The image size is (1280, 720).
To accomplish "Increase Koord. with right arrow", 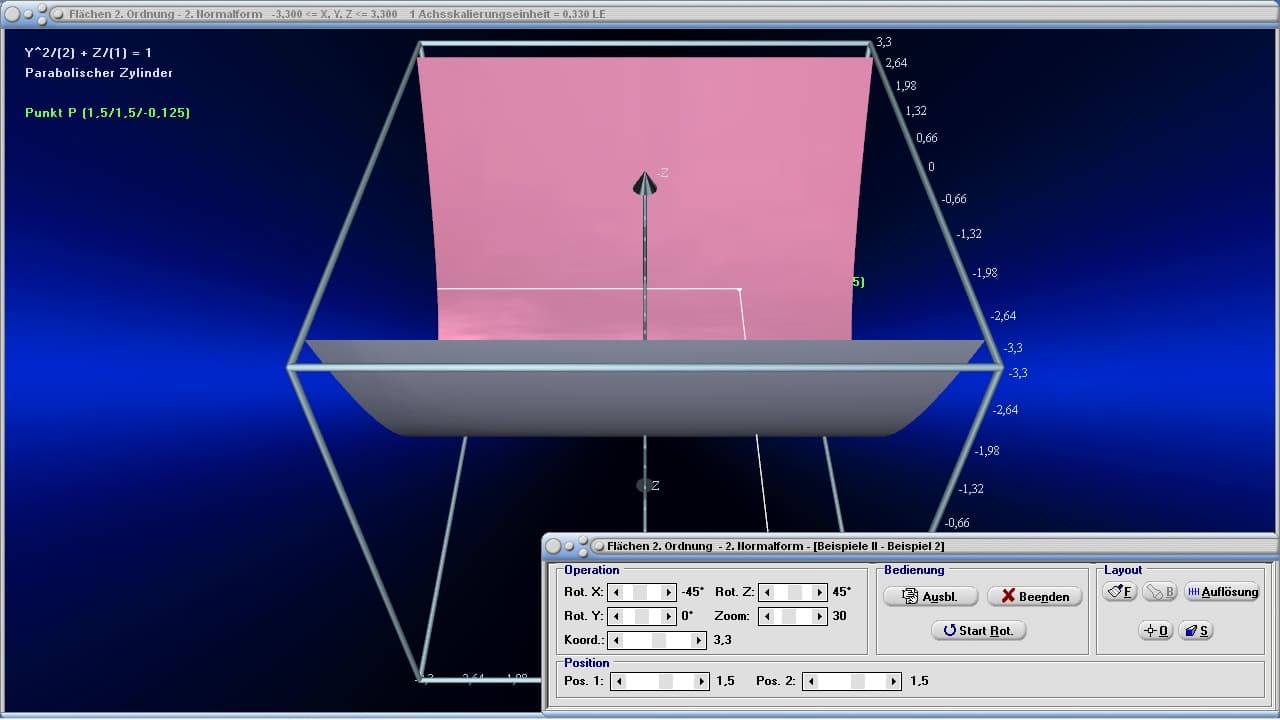I will click(x=700, y=640).
